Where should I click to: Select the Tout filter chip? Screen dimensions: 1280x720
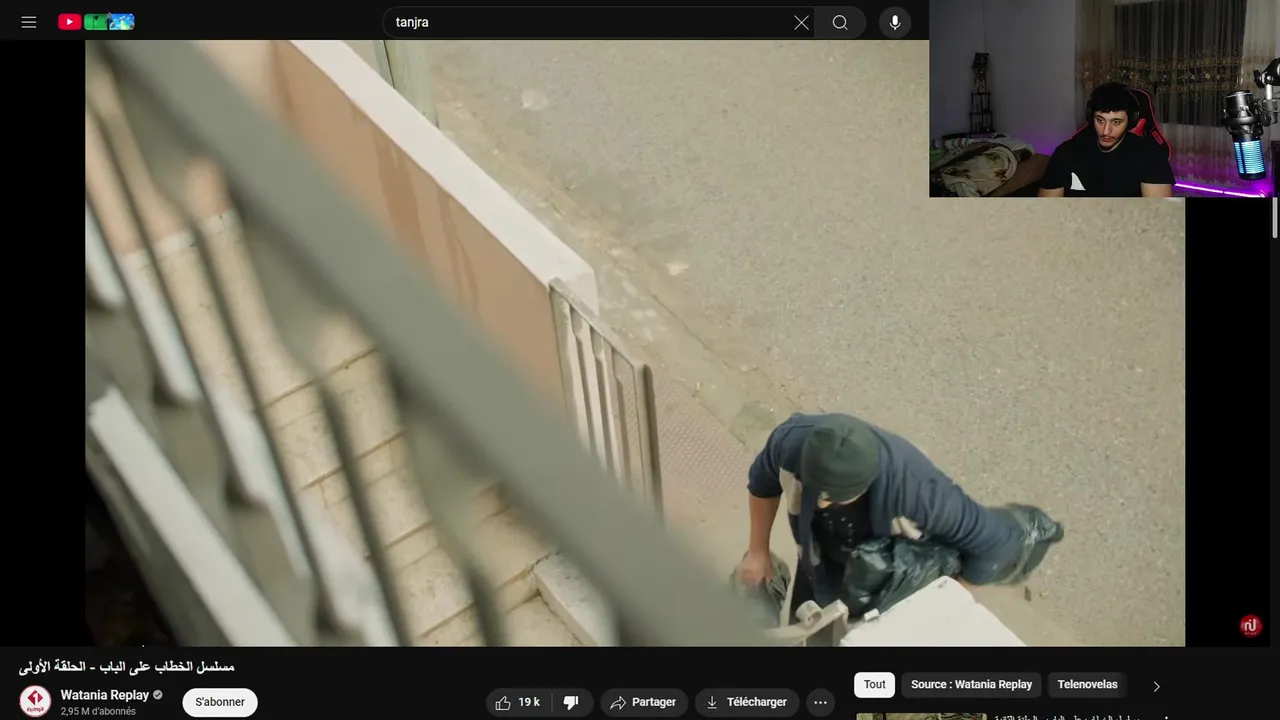click(875, 685)
